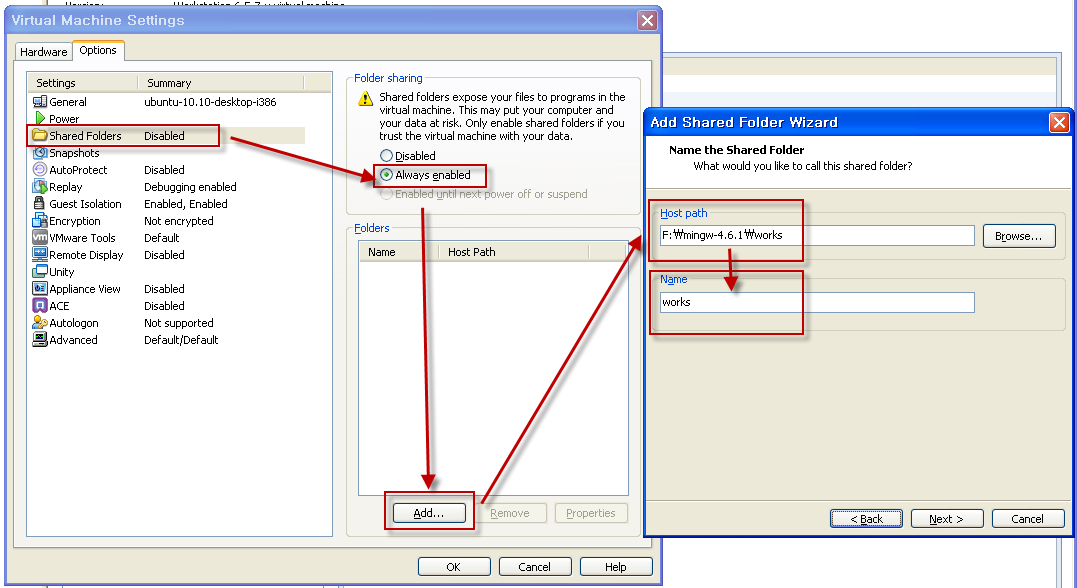Select the Disabled folder sharing option

point(408,156)
